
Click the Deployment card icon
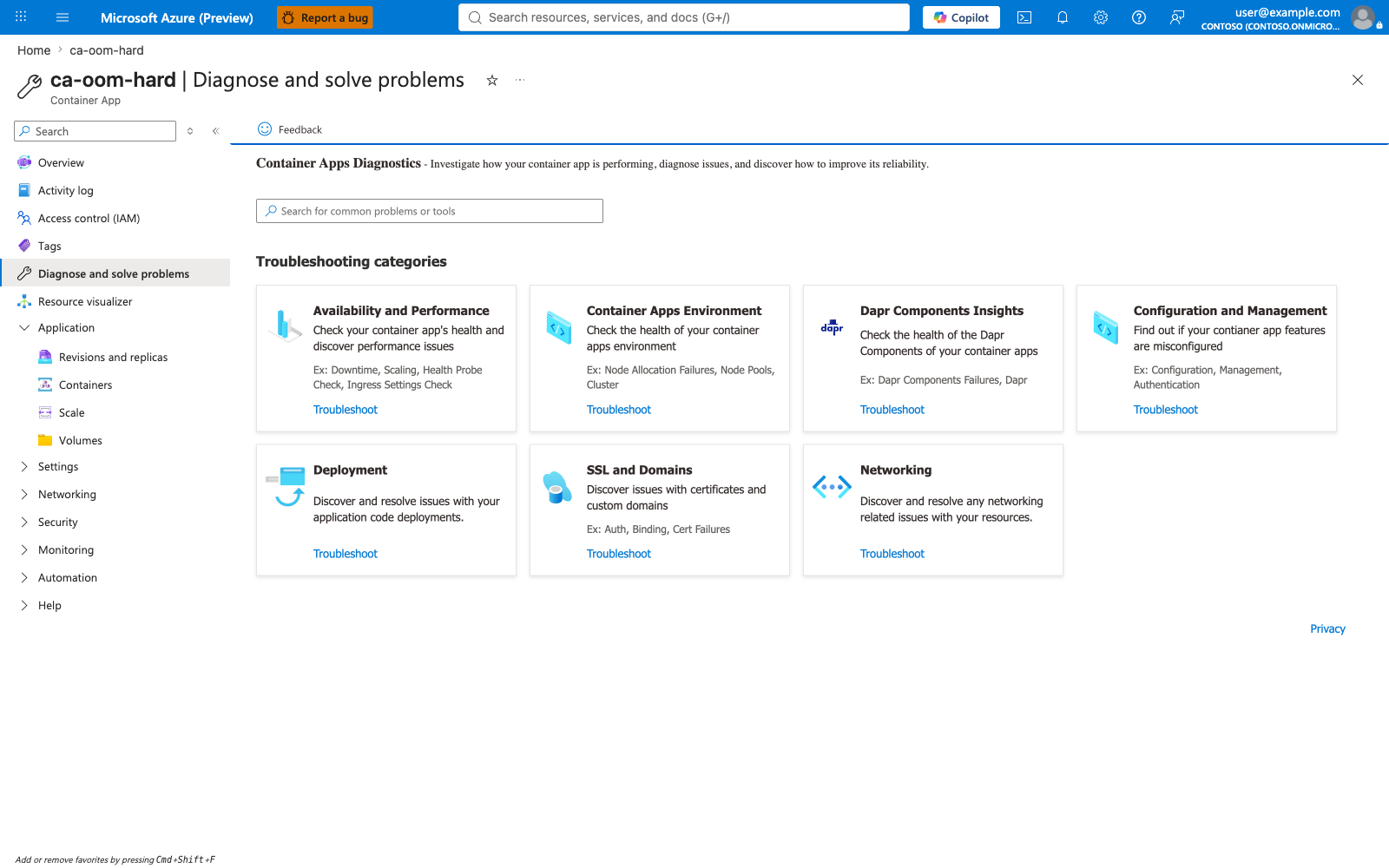(x=286, y=486)
